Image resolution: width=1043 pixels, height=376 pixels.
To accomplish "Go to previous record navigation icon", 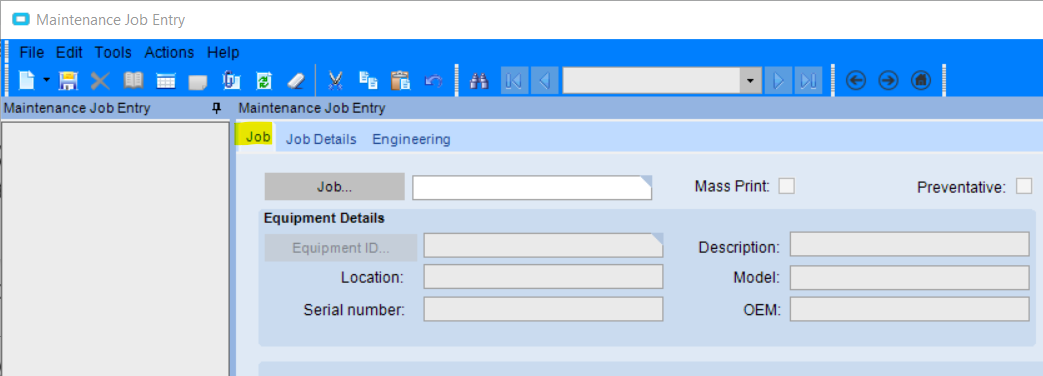I will (545, 81).
